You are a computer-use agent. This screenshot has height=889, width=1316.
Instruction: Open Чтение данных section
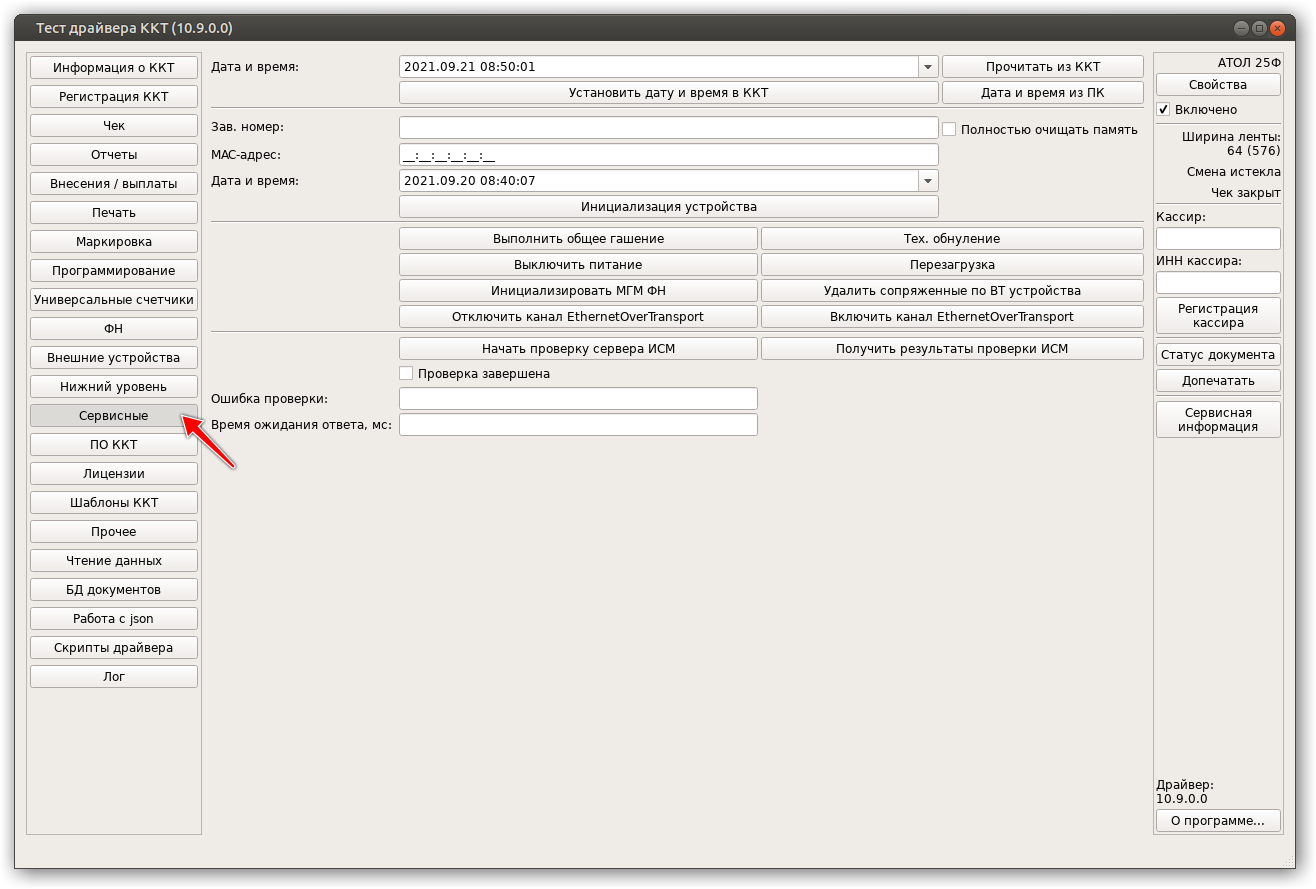(114, 561)
